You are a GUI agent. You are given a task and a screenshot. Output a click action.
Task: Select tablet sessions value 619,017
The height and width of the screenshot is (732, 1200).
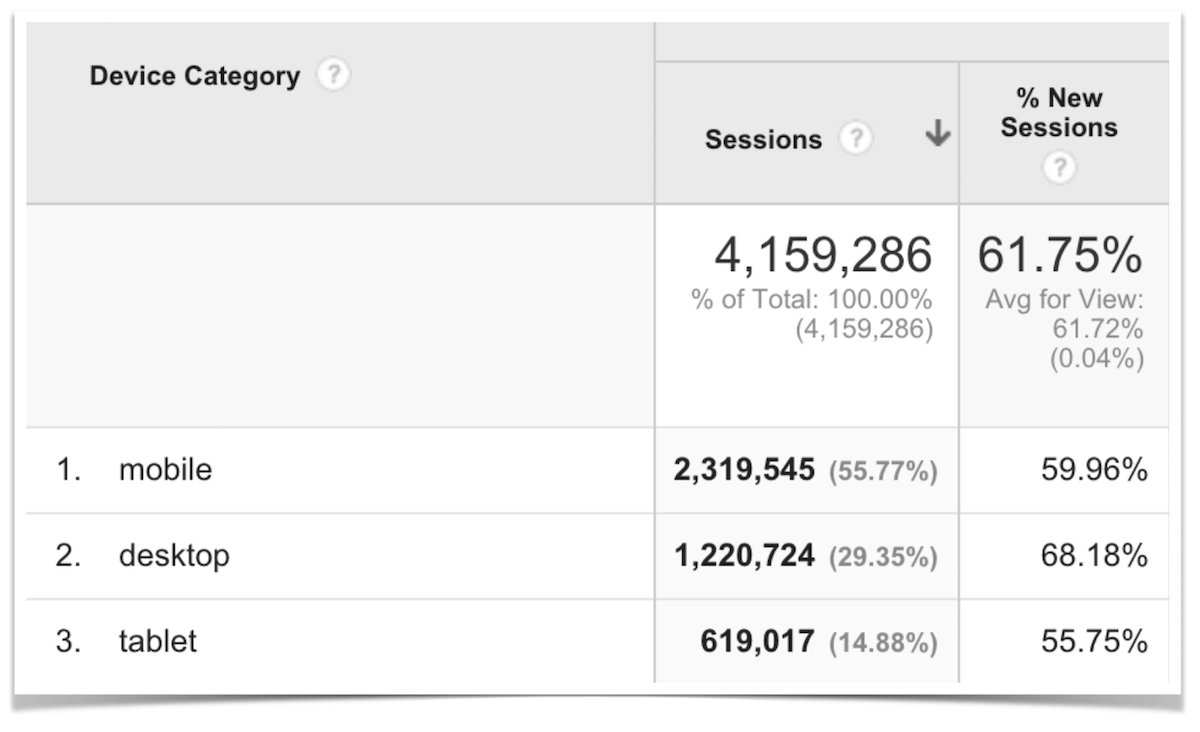point(757,642)
